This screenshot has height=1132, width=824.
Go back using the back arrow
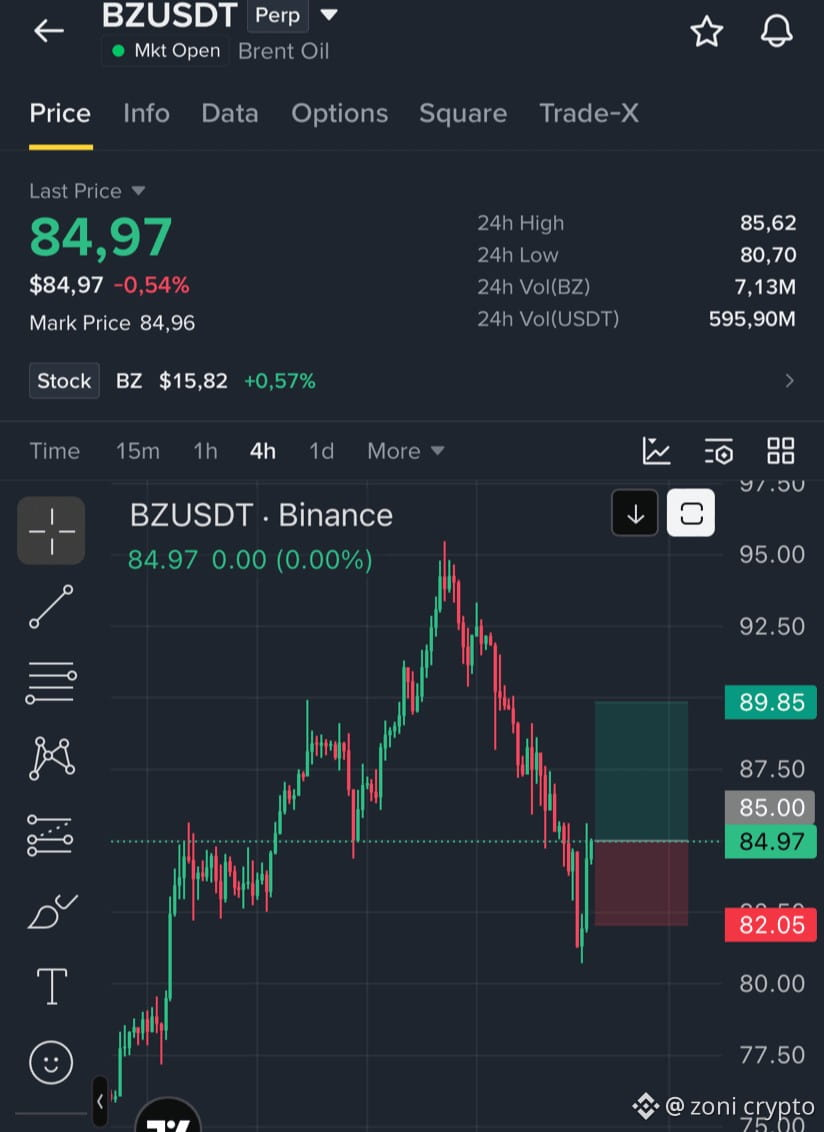pyautogui.click(x=48, y=31)
